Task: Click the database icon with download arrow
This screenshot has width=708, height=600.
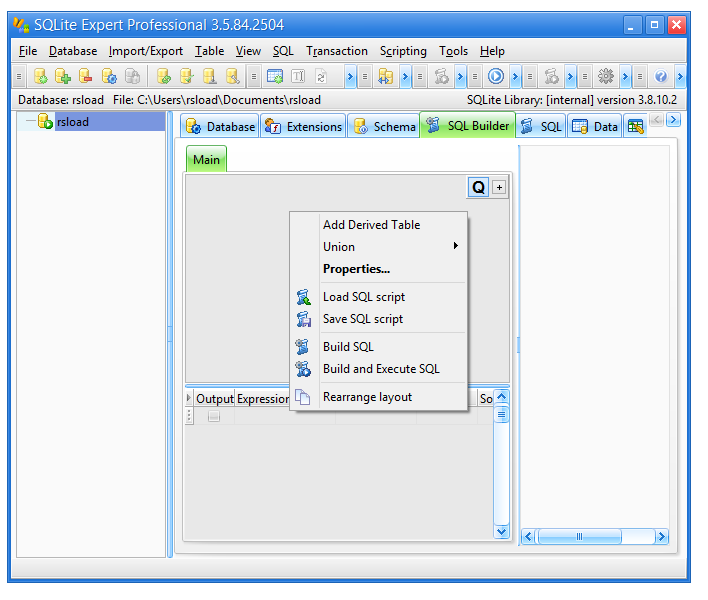Action: coord(210,76)
